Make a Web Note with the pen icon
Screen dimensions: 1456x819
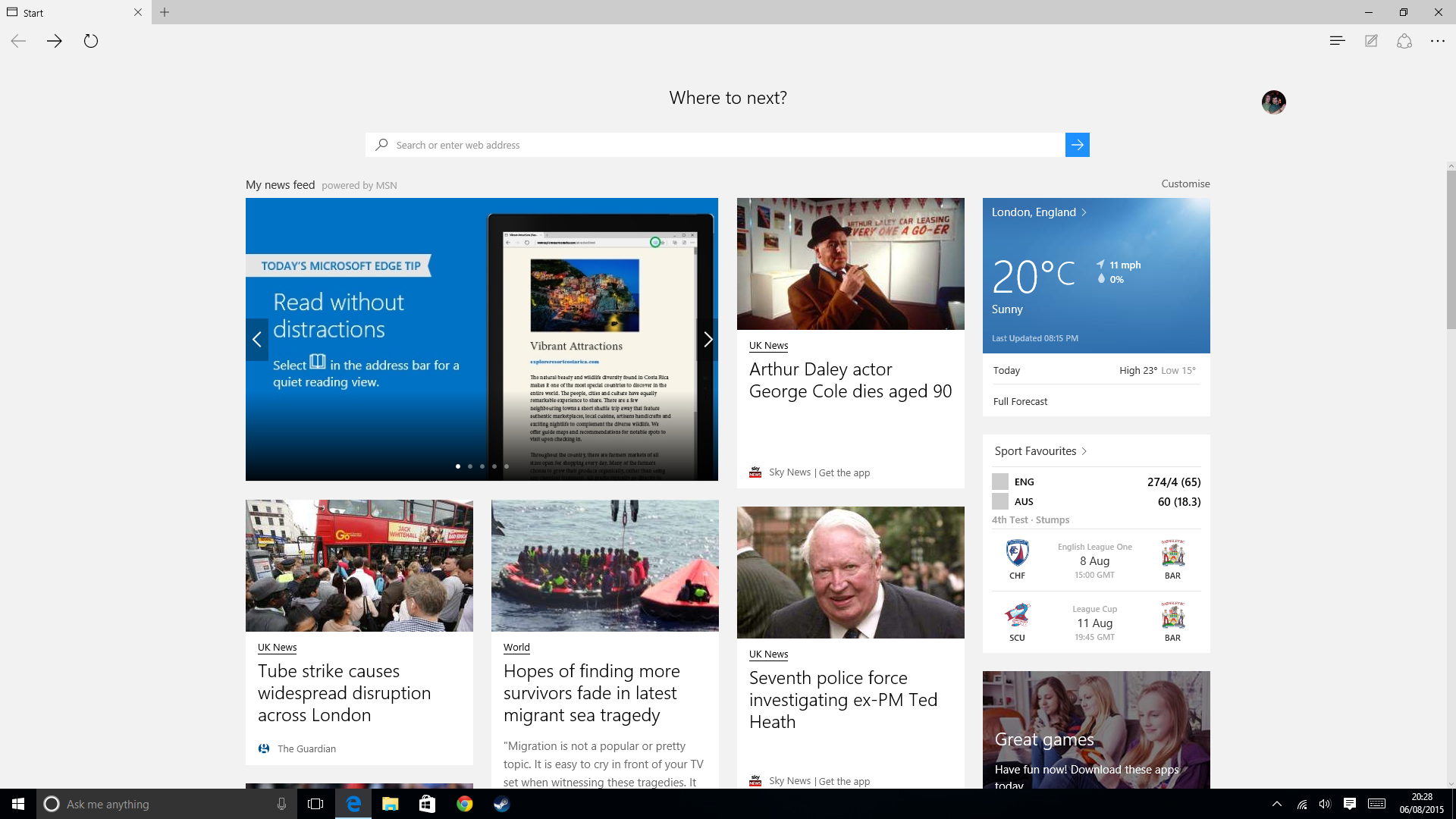[x=1371, y=41]
